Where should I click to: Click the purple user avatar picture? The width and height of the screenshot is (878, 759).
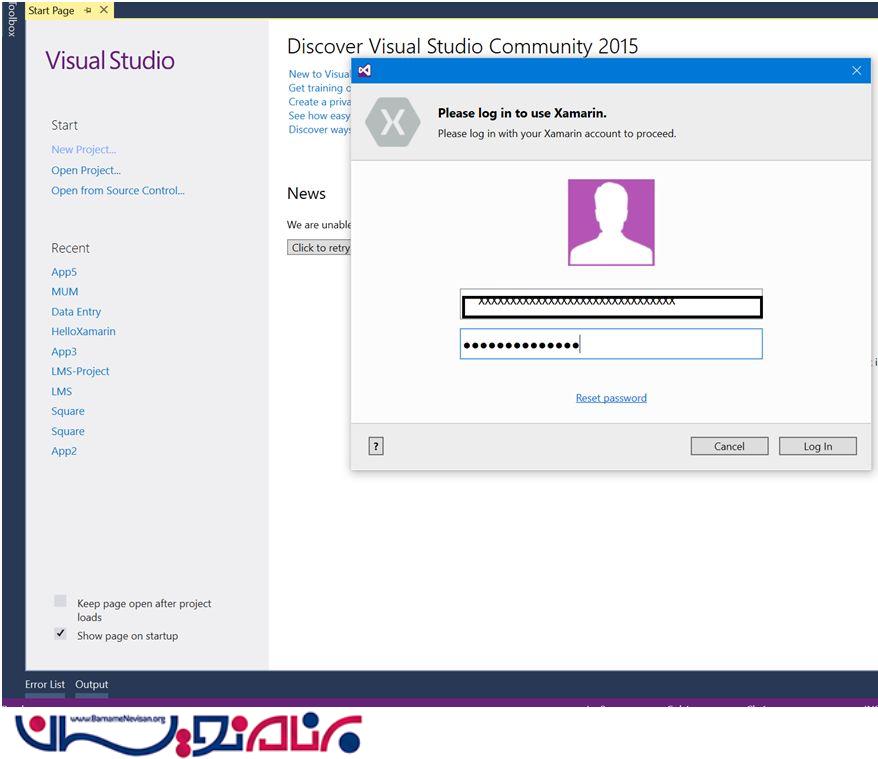click(x=611, y=222)
